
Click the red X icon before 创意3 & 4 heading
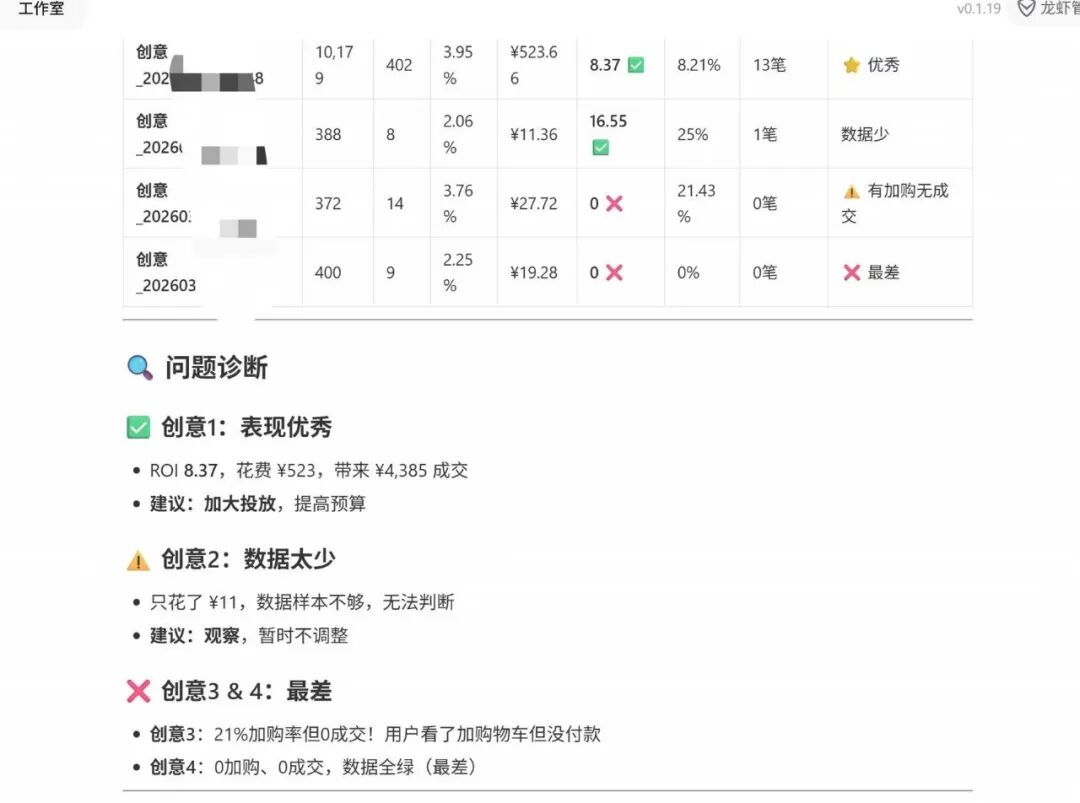click(138, 691)
